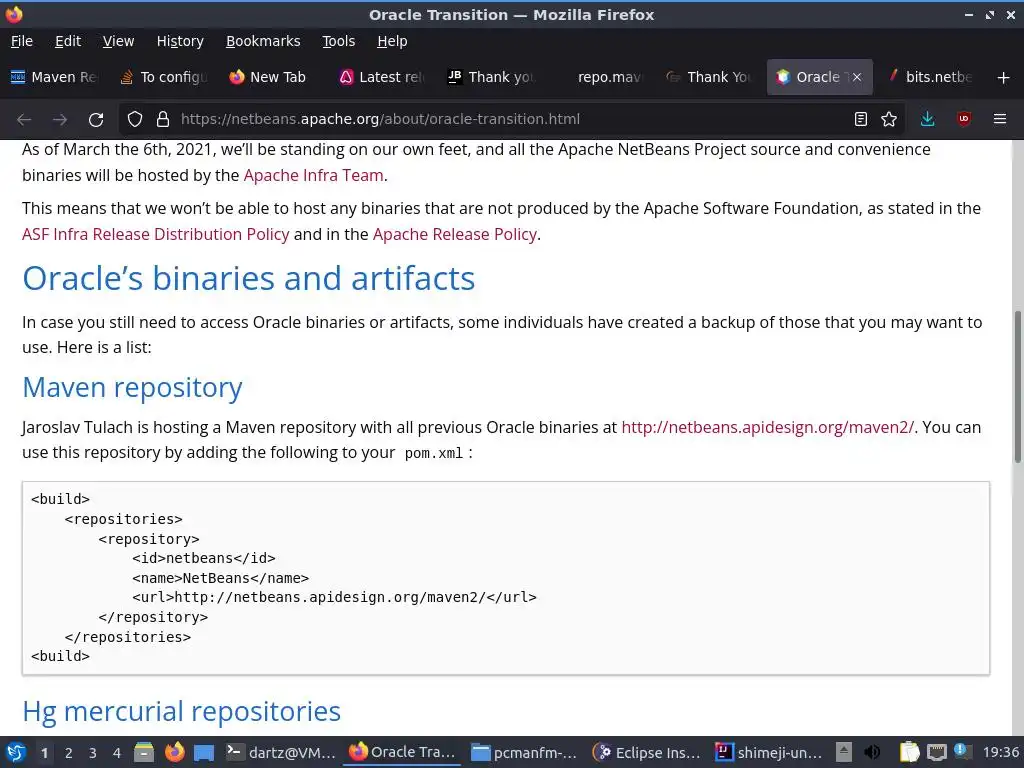Follow the Apache Infra Team link
1024x768 pixels.
pos(313,175)
